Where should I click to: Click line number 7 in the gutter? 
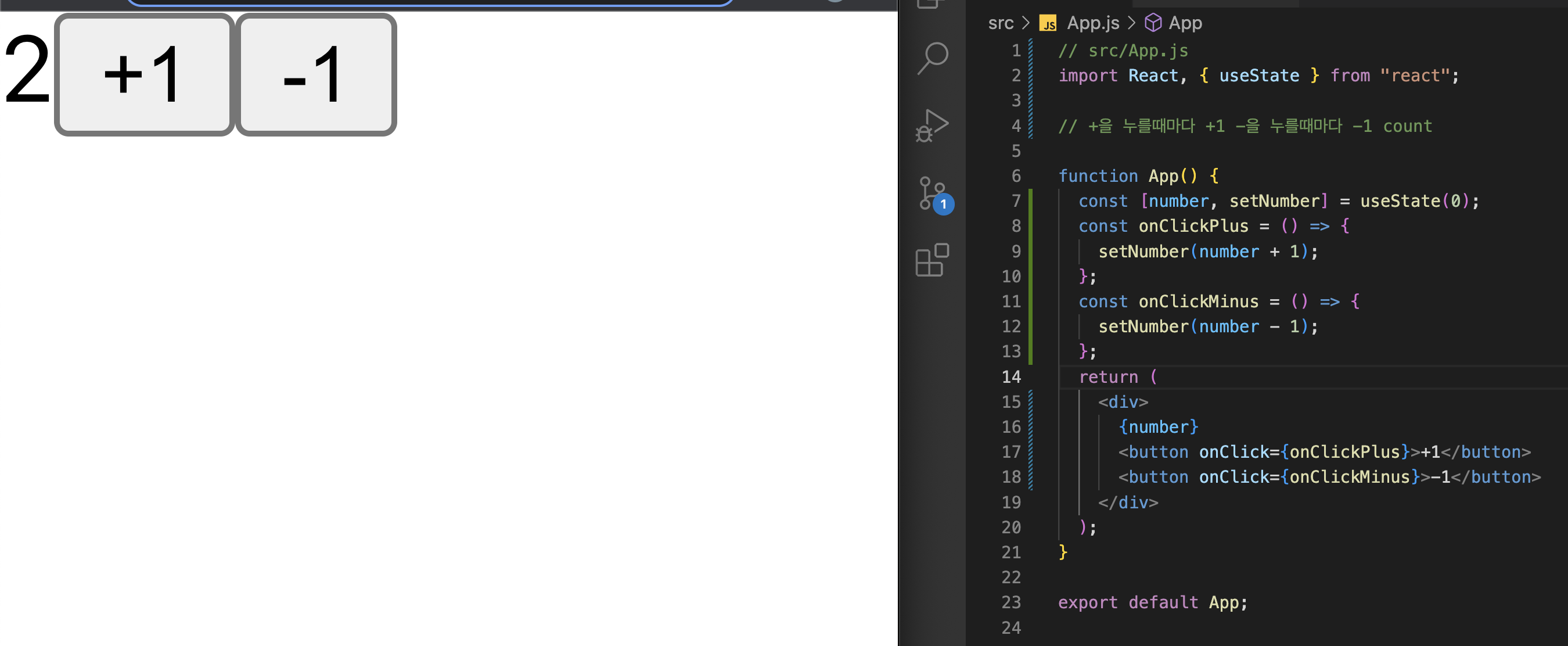pos(1016,201)
